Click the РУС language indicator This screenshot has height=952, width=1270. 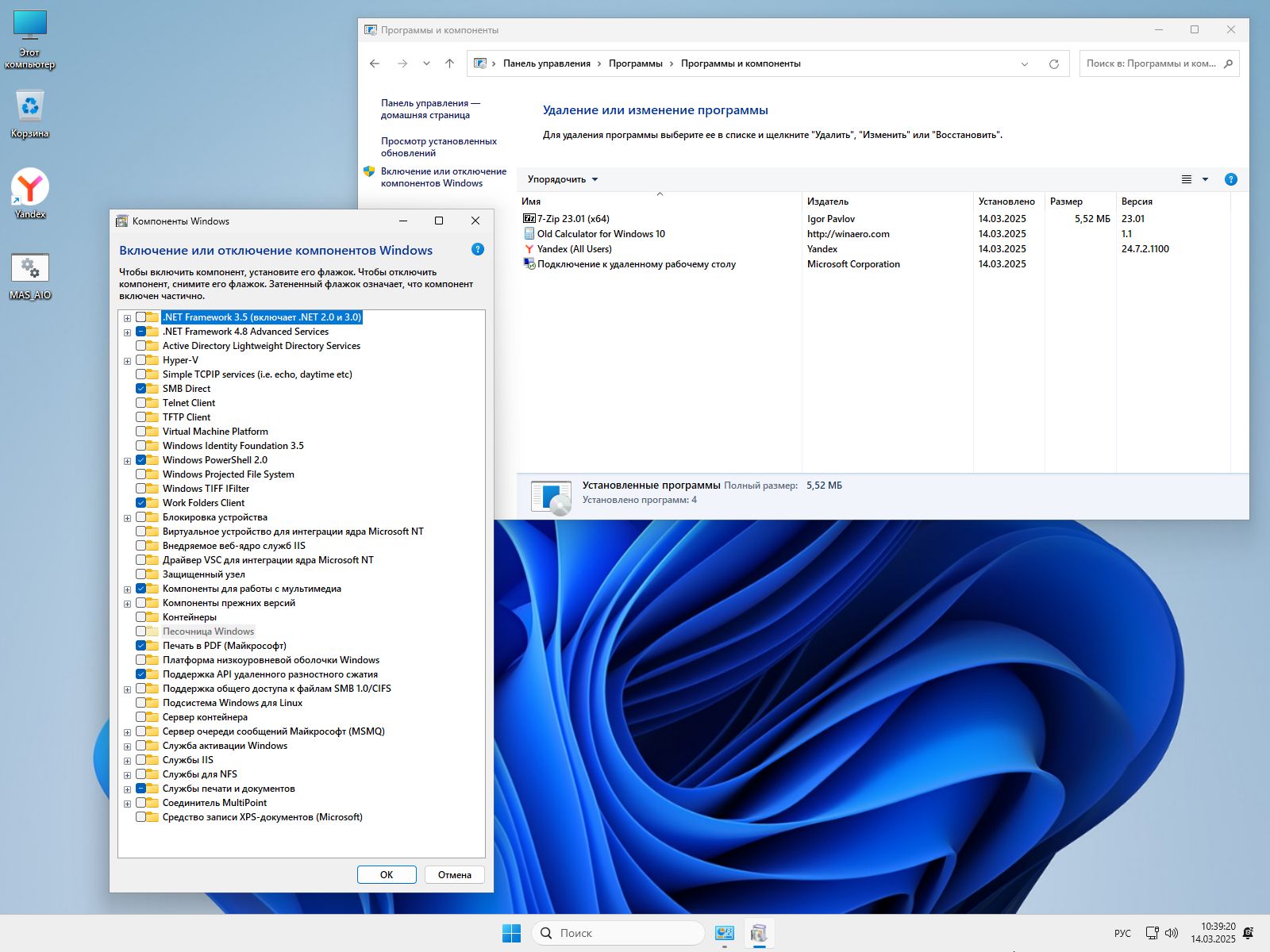click(x=1122, y=933)
